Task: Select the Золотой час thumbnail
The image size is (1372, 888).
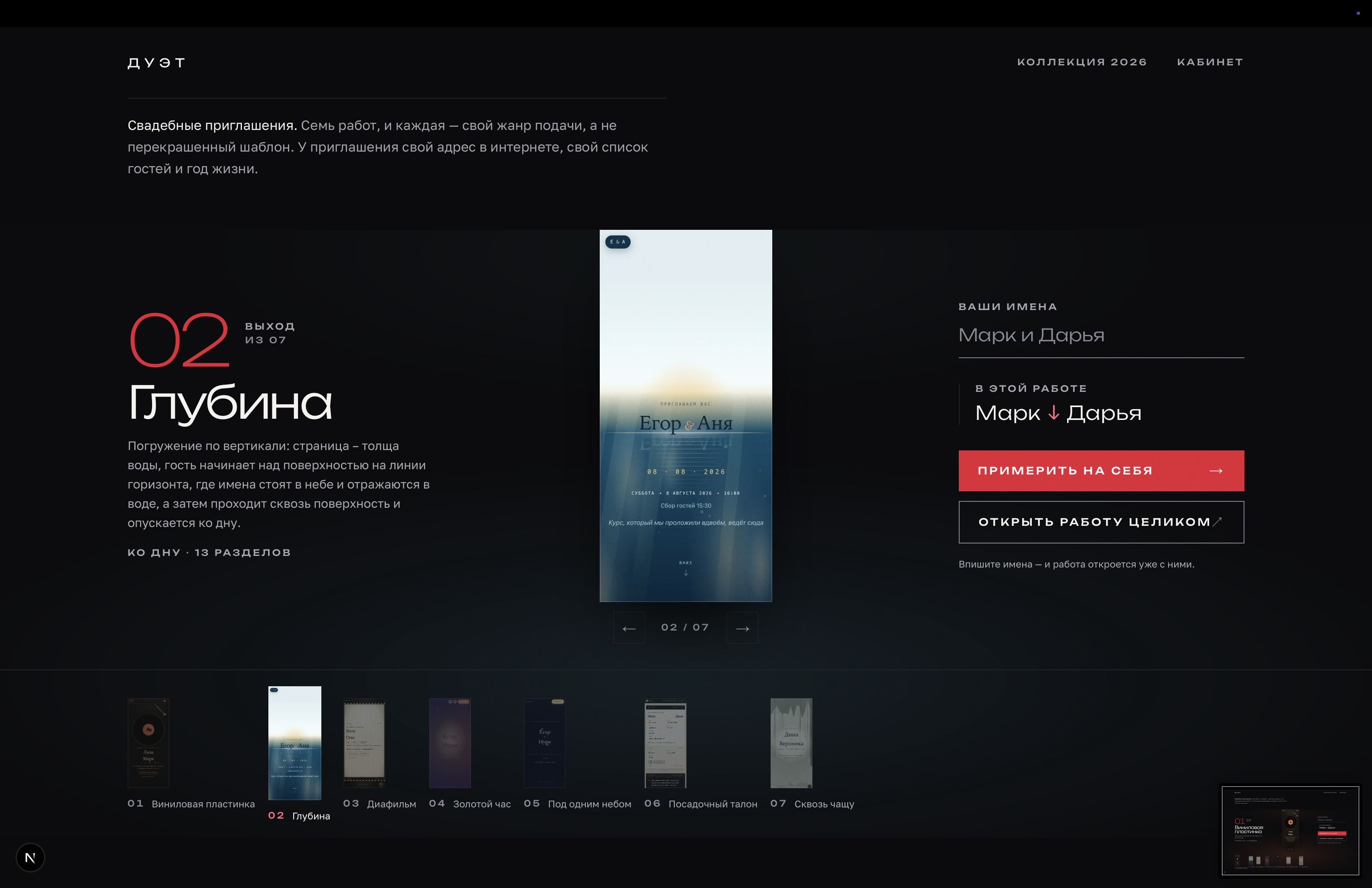Action: 450,743
